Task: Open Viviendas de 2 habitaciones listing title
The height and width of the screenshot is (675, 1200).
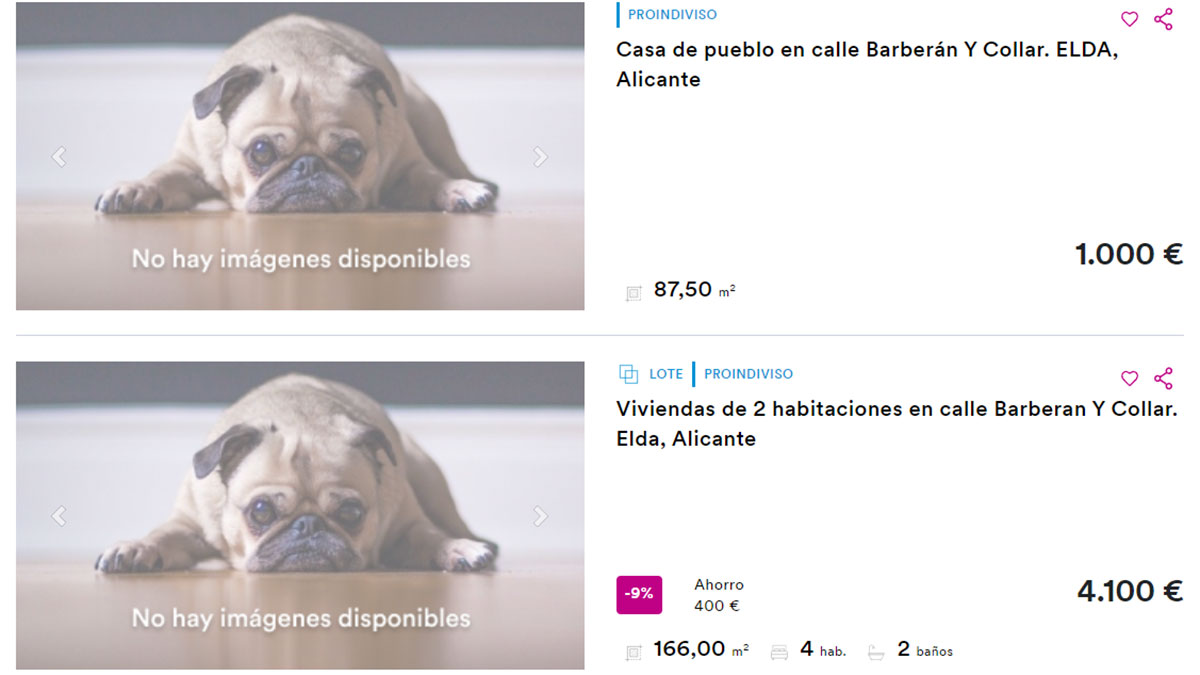Action: pyautogui.click(x=897, y=424)
